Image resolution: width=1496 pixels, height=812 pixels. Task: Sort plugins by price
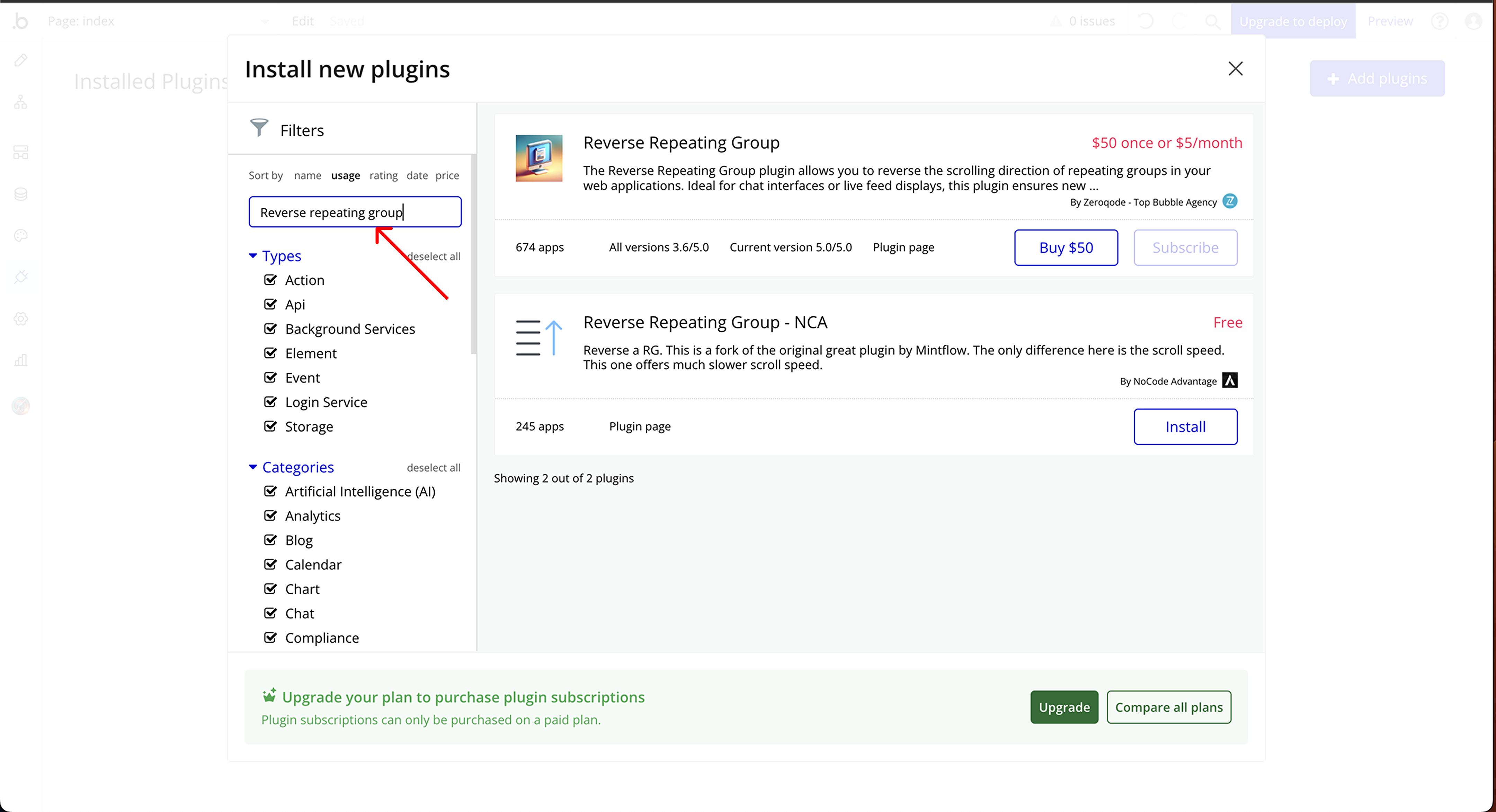[447, 175]
